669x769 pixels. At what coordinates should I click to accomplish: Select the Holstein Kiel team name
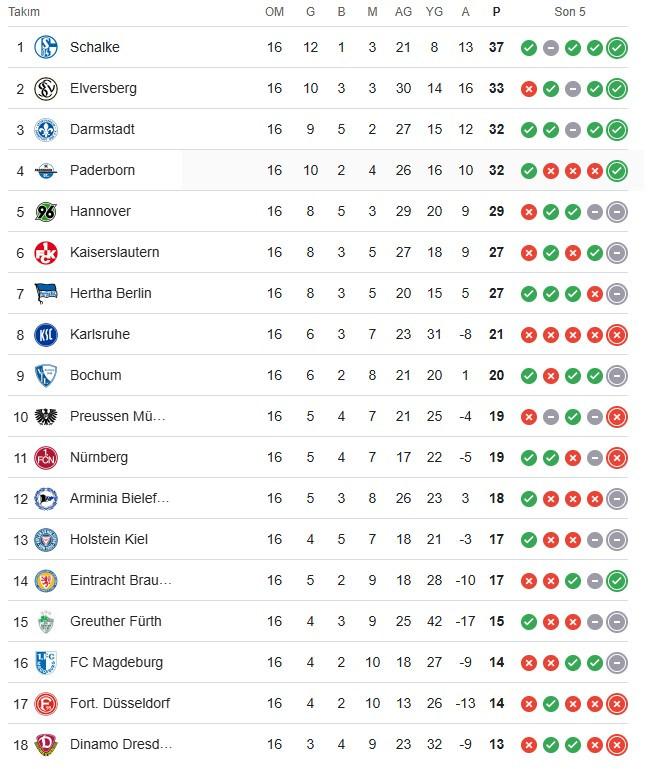point(109,539)
